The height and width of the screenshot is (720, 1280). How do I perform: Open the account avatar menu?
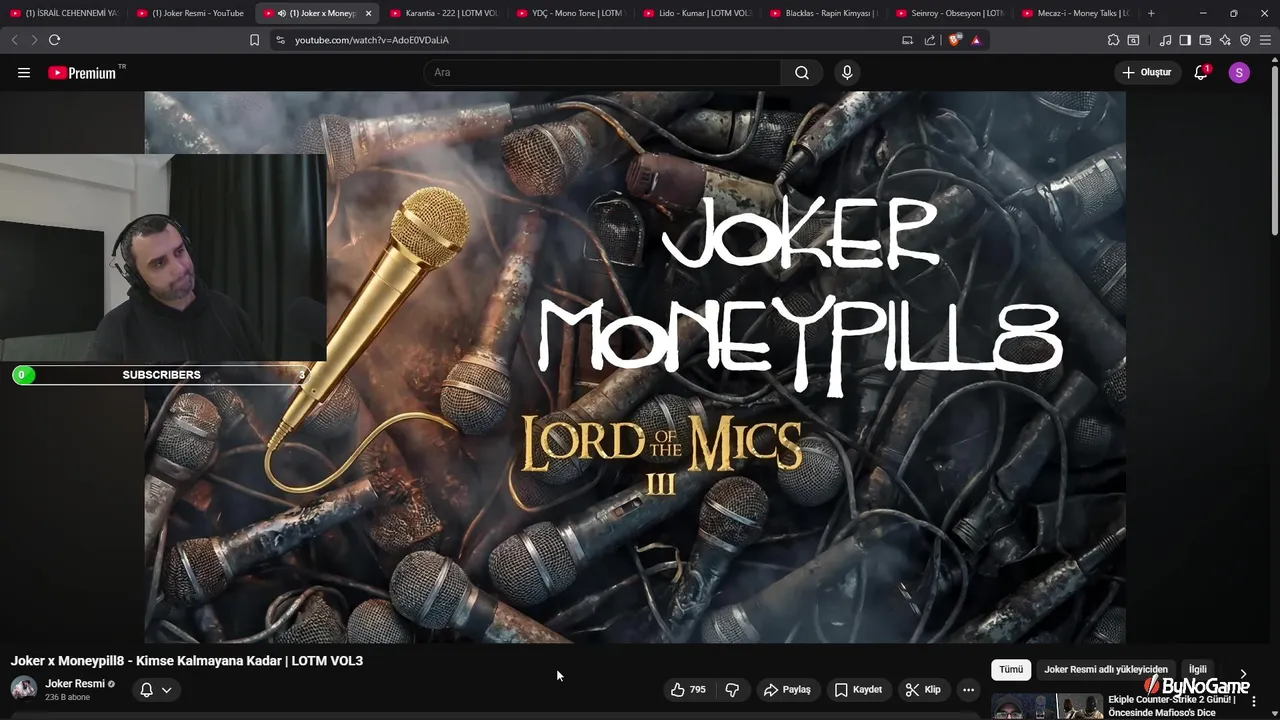pyautogui.click(x=1239, y=72)
